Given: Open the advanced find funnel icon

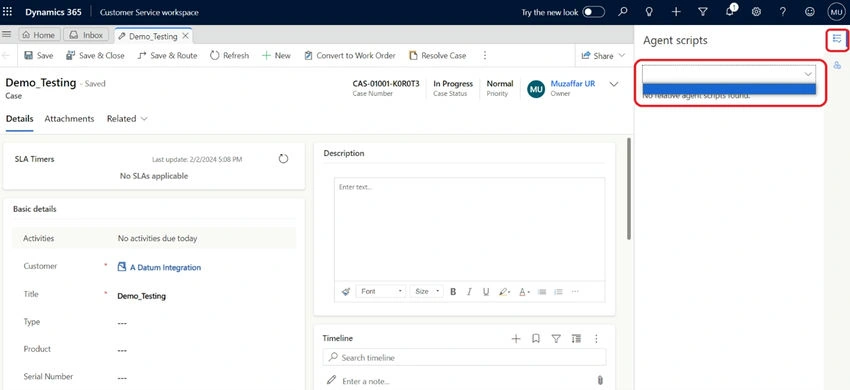Looking at the screenshot, I should click(703, 12).
